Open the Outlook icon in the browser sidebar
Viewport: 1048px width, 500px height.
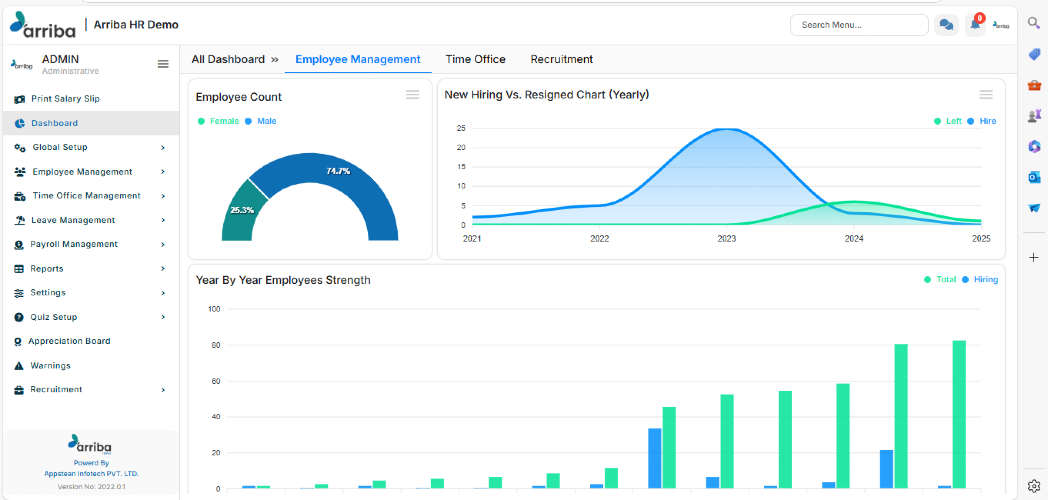coord(1034,177)
